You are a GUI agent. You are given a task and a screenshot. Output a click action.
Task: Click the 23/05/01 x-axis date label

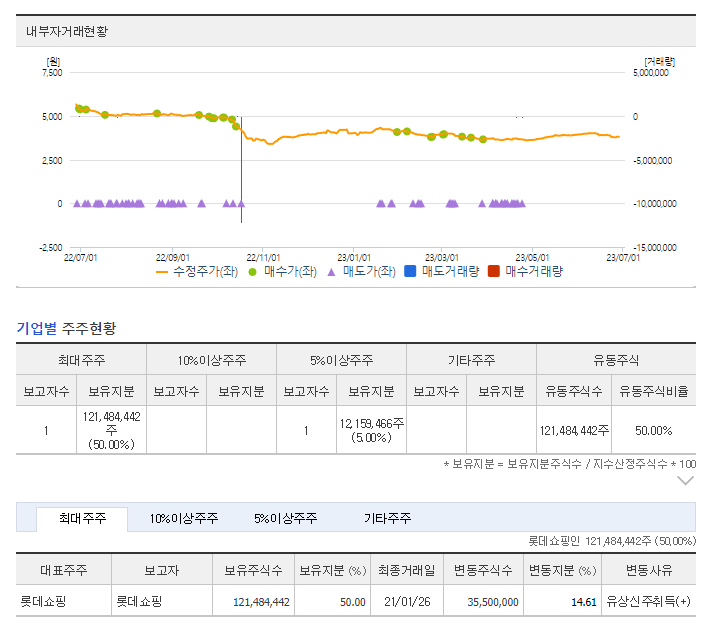coord(532,258)
